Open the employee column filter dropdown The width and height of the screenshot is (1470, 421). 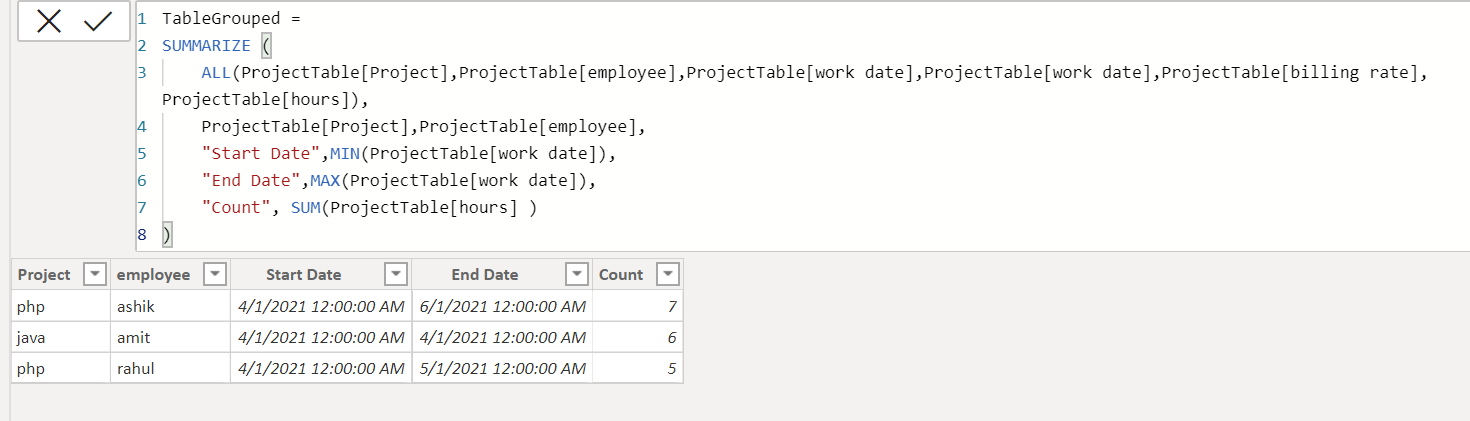215,275
